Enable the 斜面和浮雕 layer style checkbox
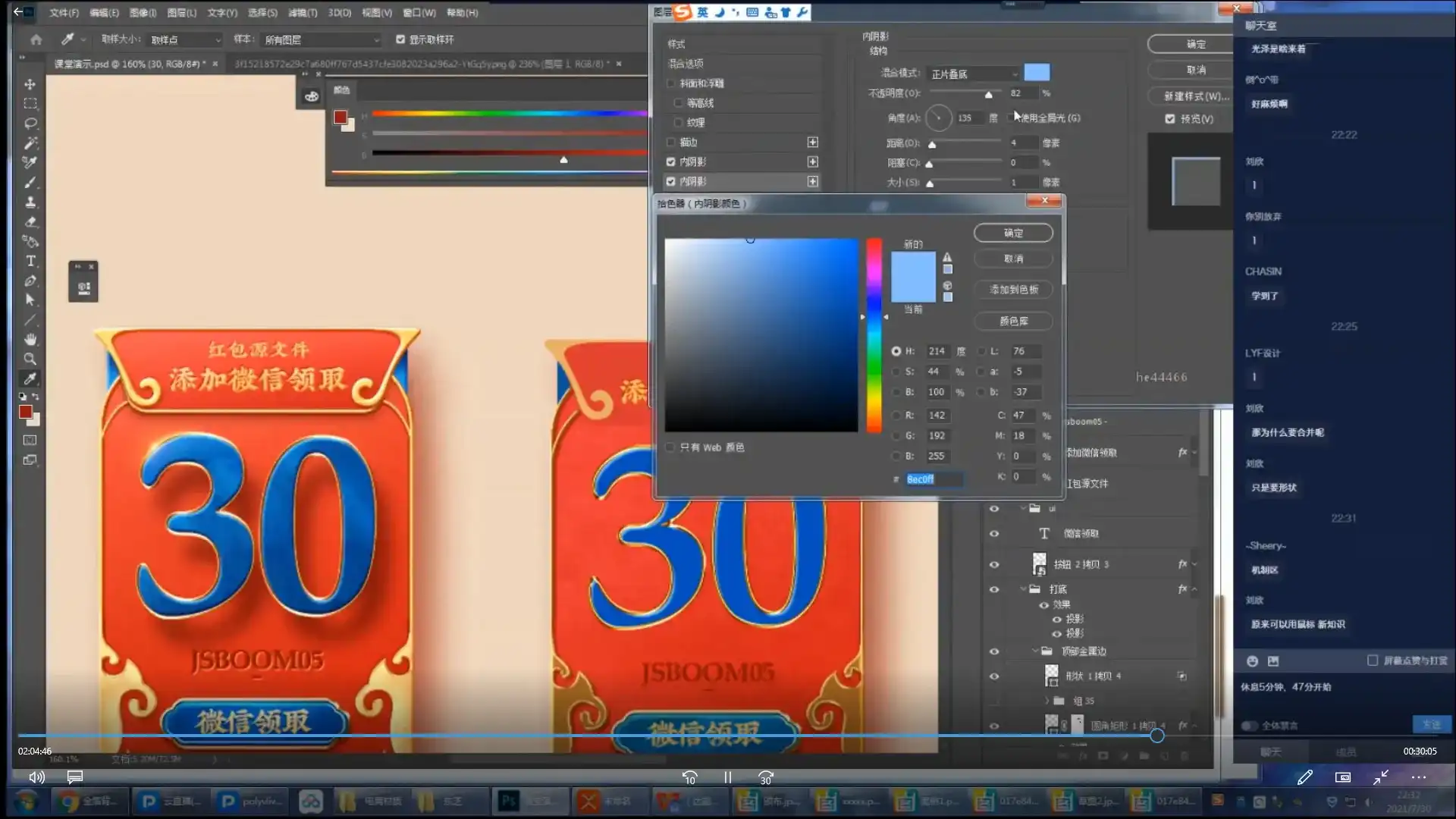 pyautogui.click(x=671, y=83)
